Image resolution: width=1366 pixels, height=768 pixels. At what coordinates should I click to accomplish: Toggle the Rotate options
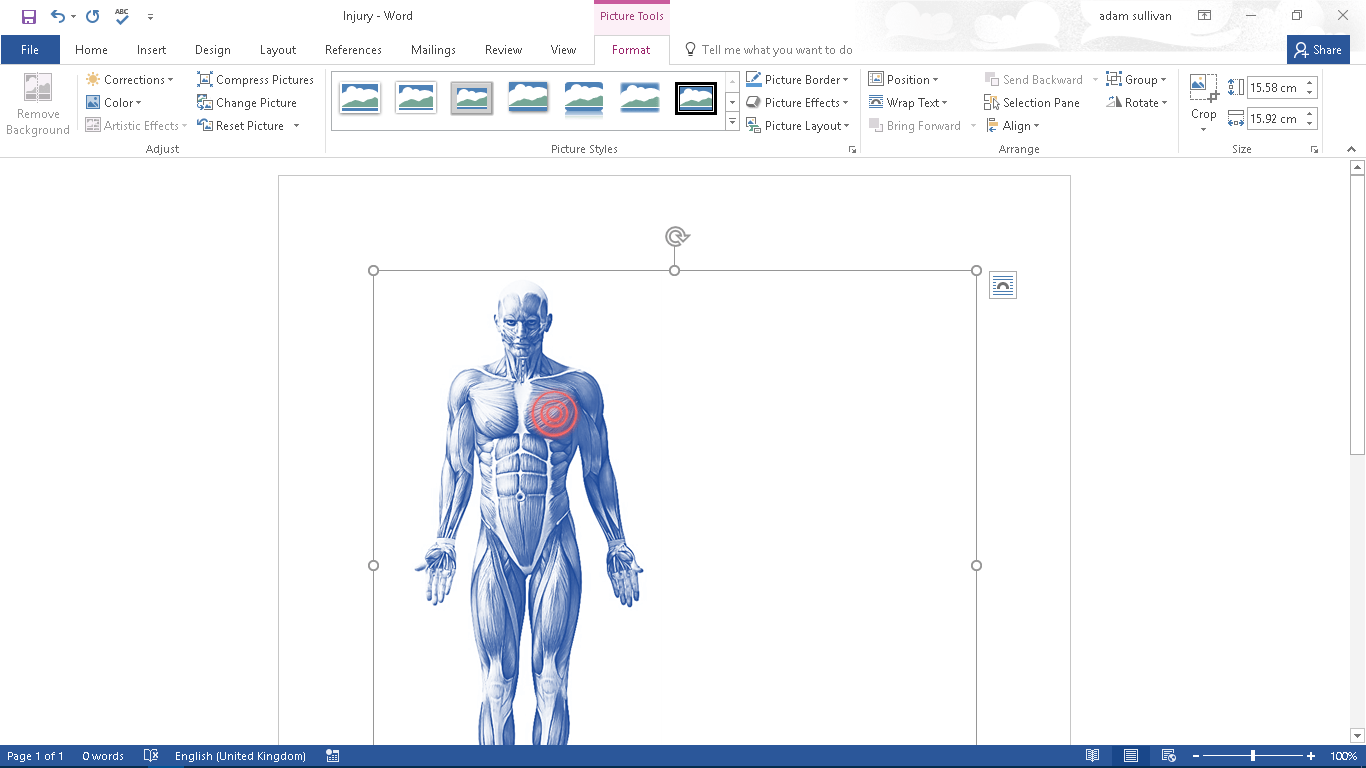point(1136,102)
